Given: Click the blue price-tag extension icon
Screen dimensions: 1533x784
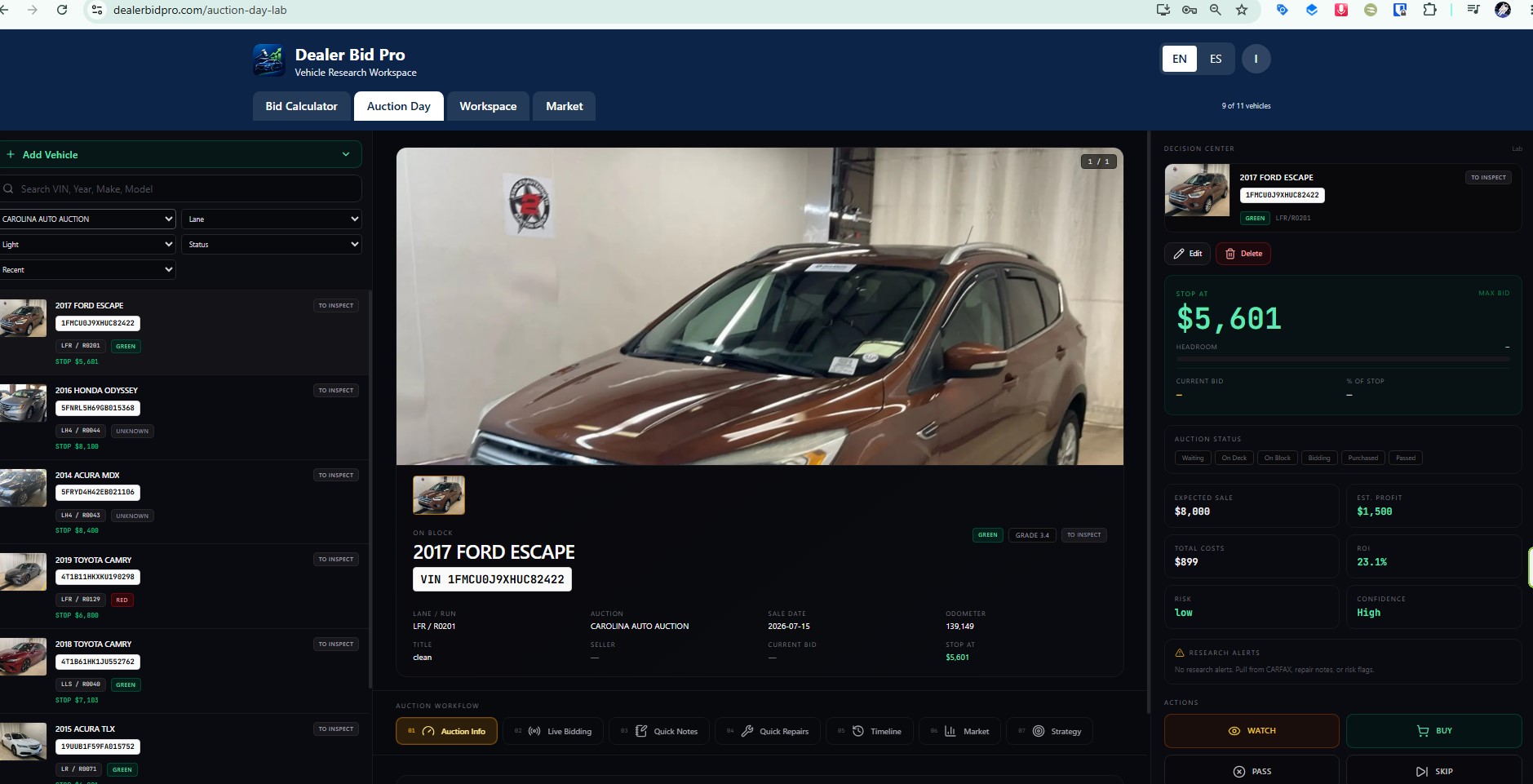Looking at the screenshot, I should click(x=1283, y=10).
